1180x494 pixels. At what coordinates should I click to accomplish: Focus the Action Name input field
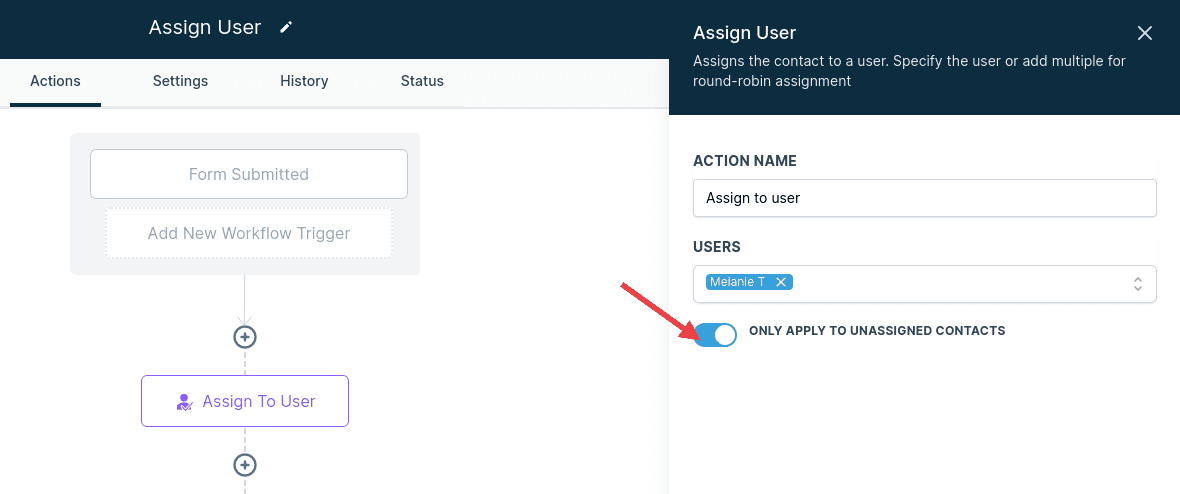[924, 198]
